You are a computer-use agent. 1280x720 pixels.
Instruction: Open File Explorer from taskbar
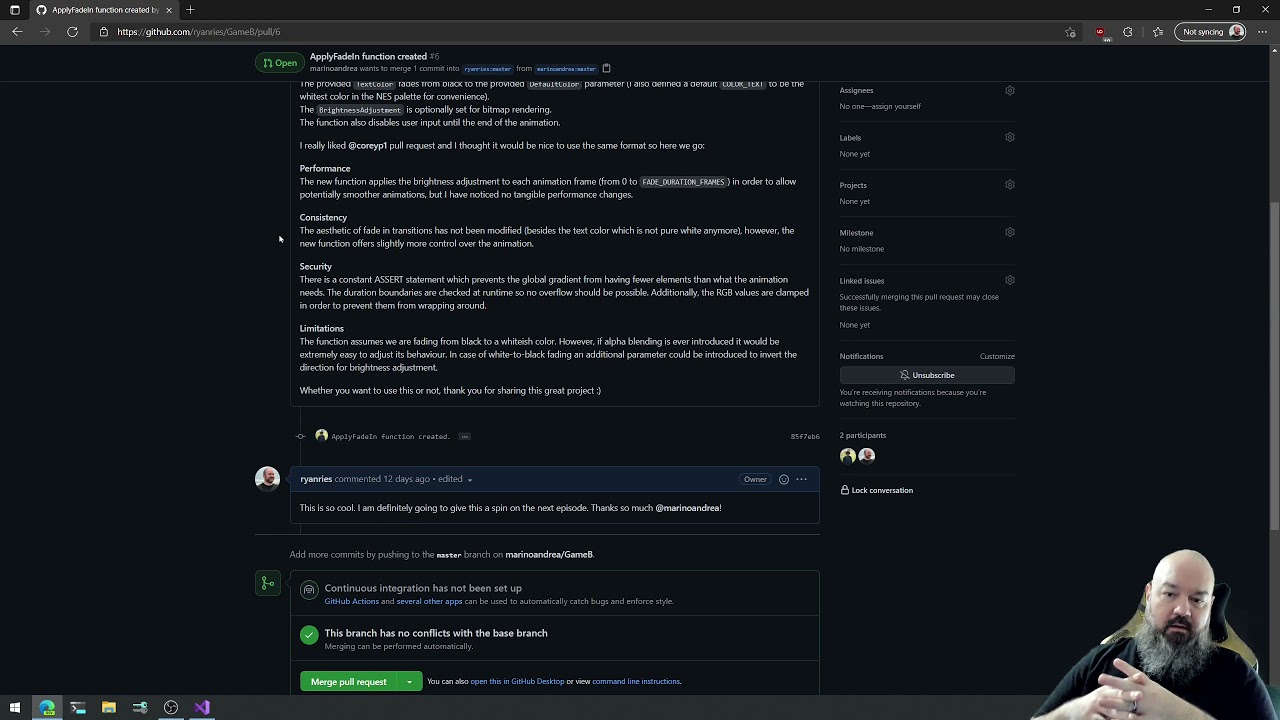[x=109, y=708]
